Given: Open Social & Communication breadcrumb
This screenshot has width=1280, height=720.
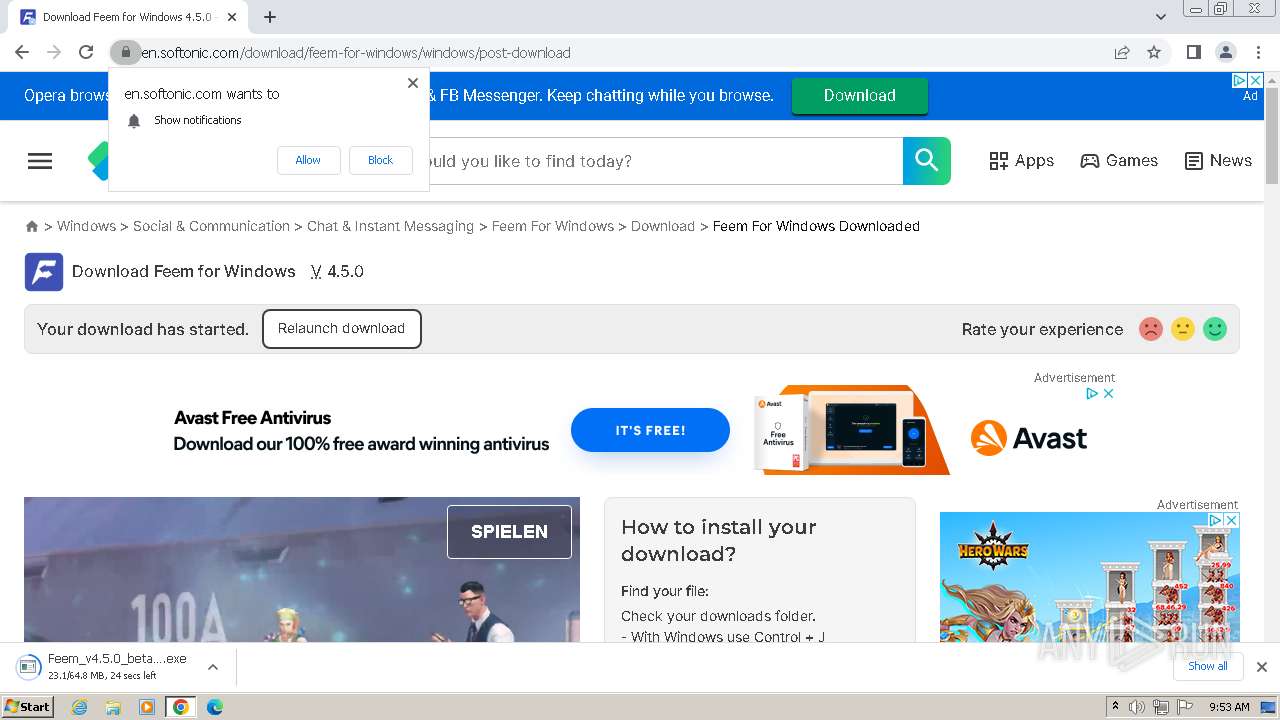Looking at the screenshot, I should tap(211, 226).
